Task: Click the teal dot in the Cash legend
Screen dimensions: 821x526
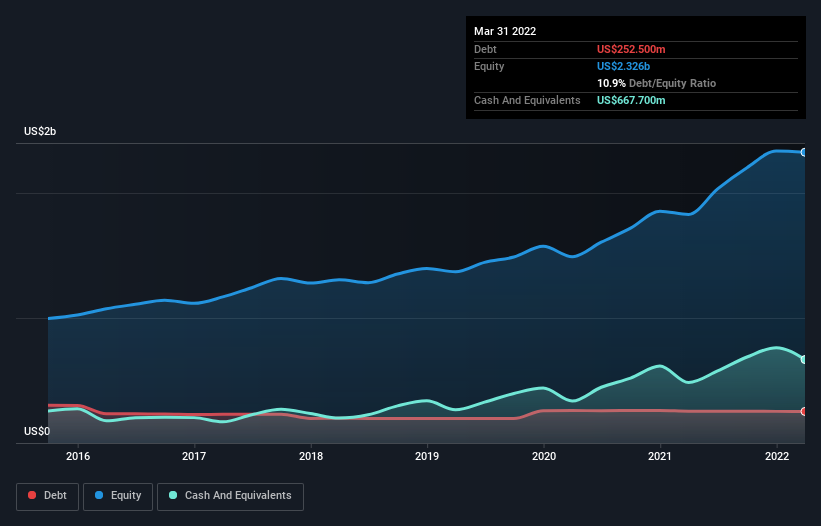Action: point(173,495)
